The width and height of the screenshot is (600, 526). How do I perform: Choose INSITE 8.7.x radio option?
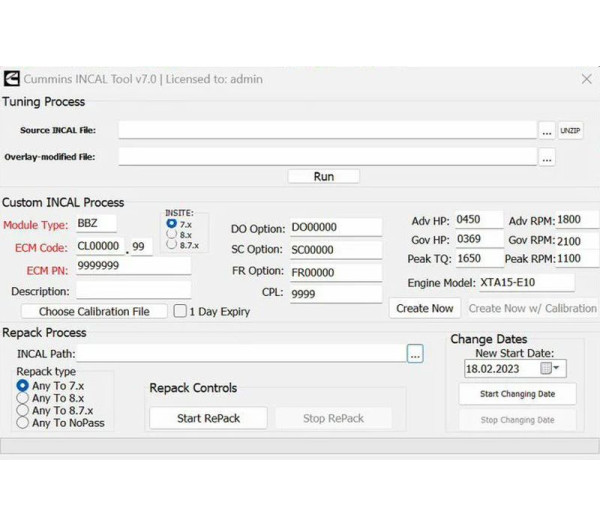pyautogui.click(x=171, y=245)
